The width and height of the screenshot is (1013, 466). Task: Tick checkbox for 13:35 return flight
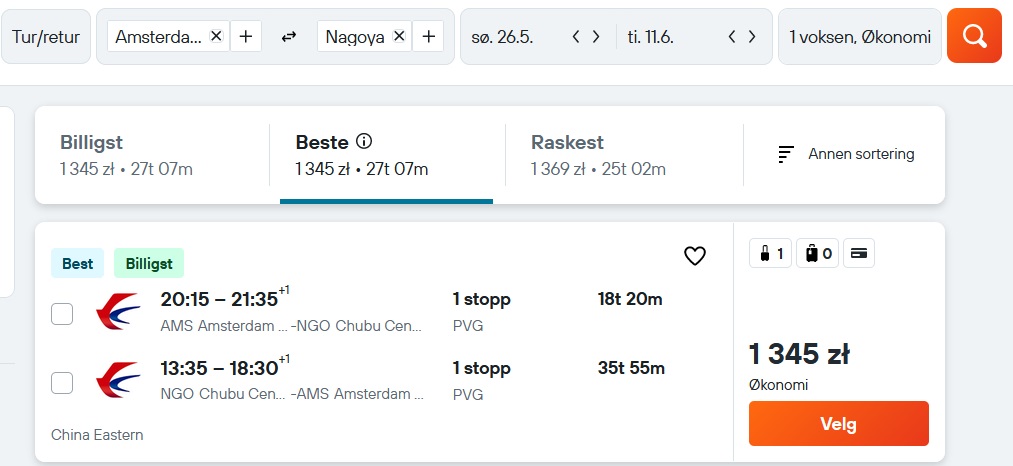click(62, 383)
